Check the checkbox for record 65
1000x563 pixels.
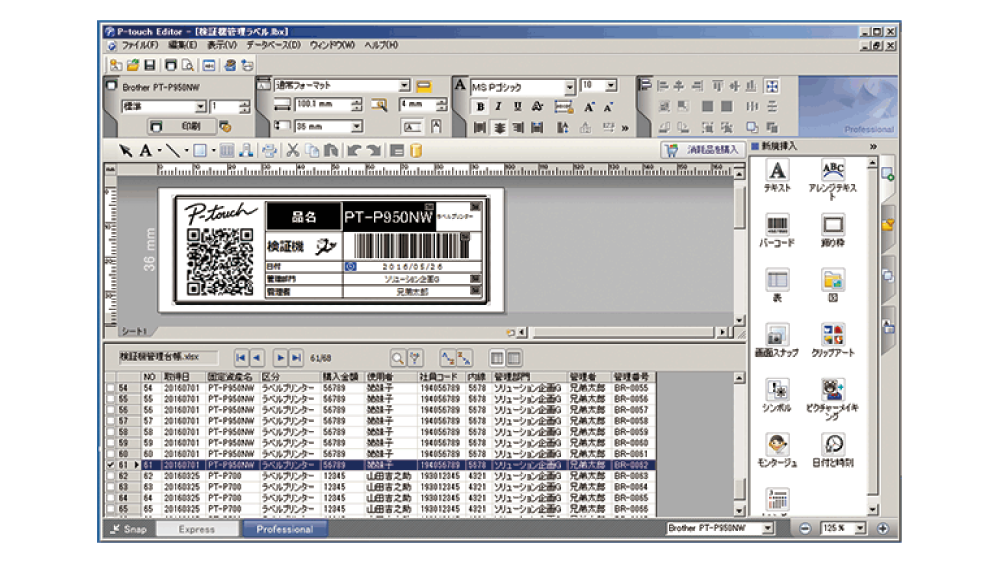pos(111,509)
